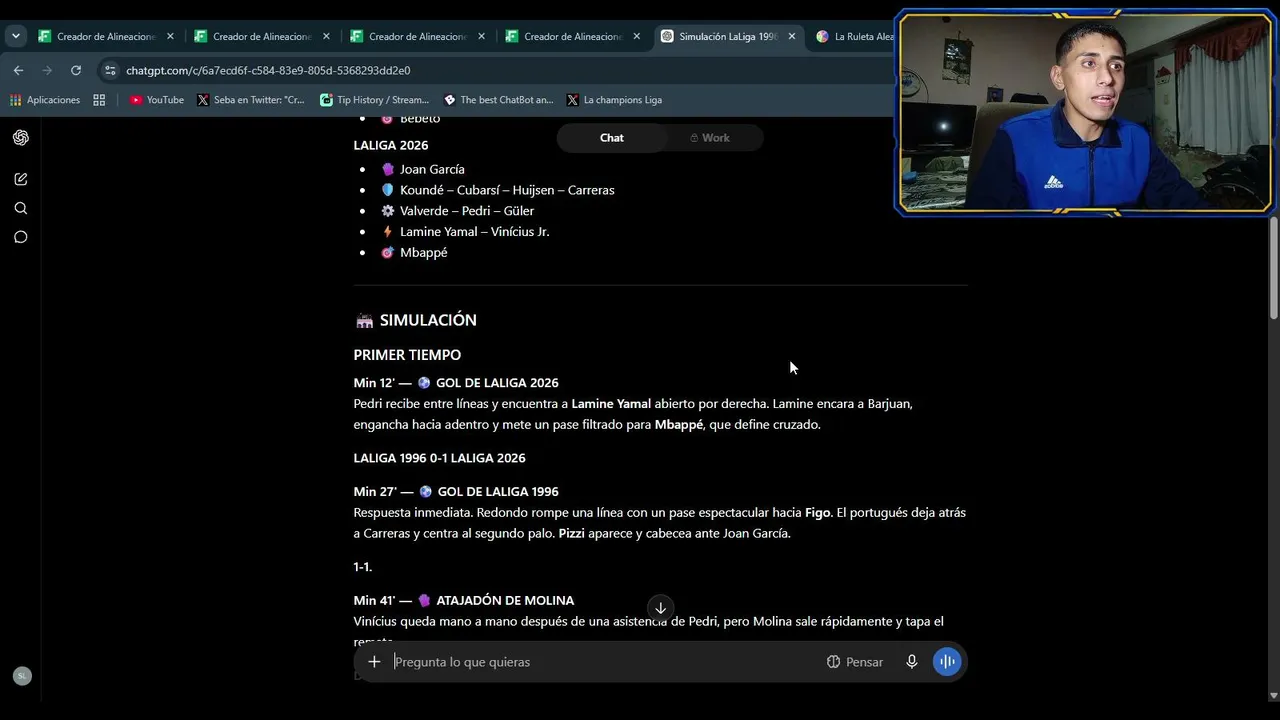Go back with the browser back arrow
The width and height of the screenshot is (1280, 720).
pos(18,70)
